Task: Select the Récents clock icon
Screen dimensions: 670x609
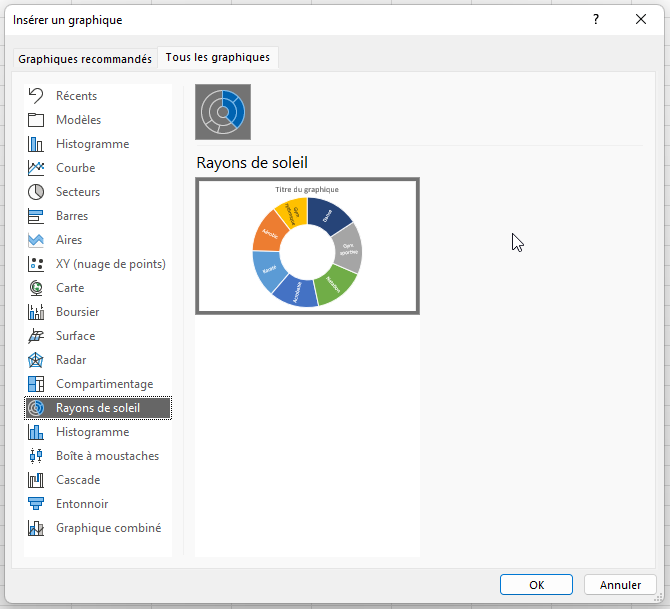Action: coord(36,96)
